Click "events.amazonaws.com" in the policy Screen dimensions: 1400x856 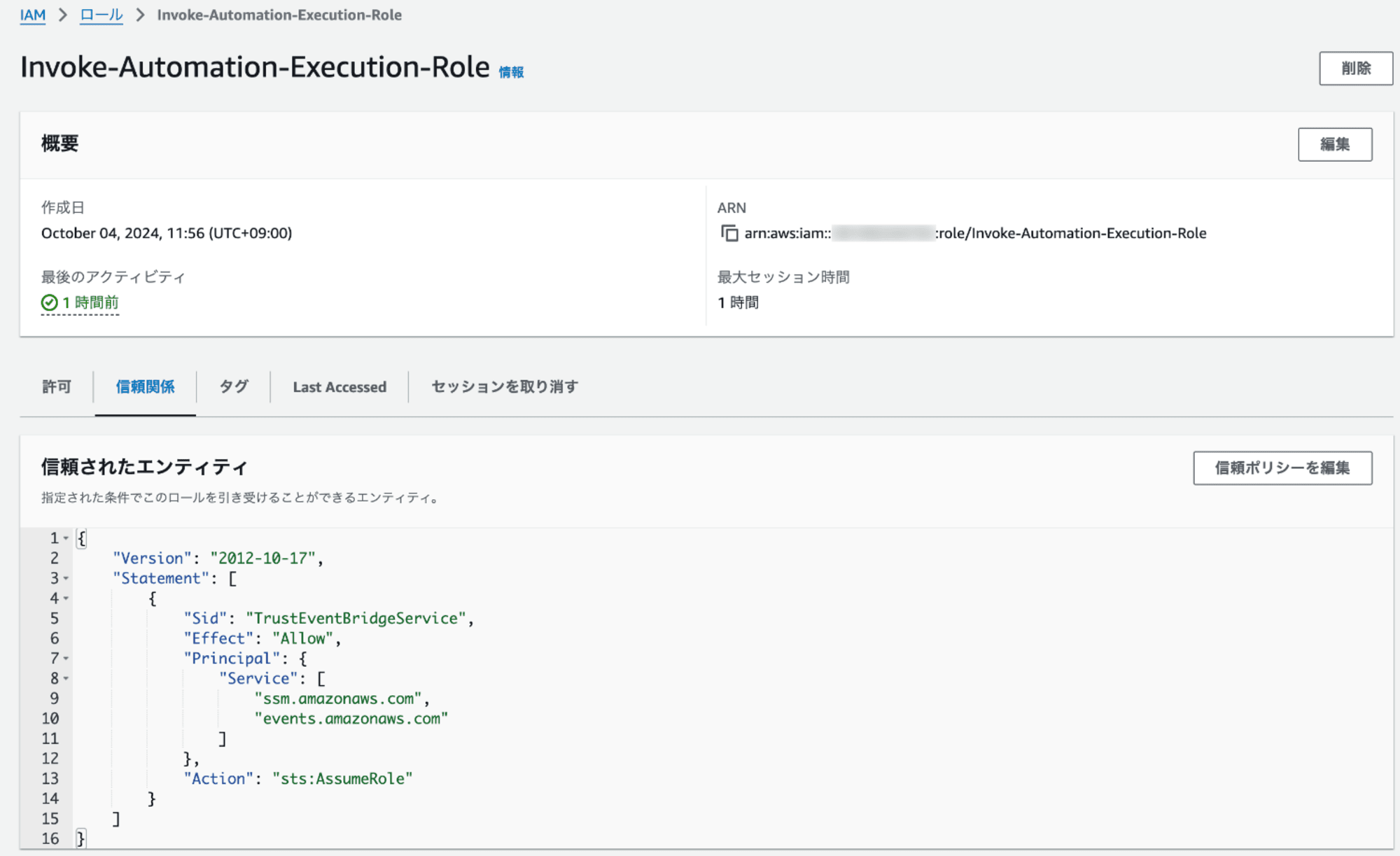coord(351,719)
